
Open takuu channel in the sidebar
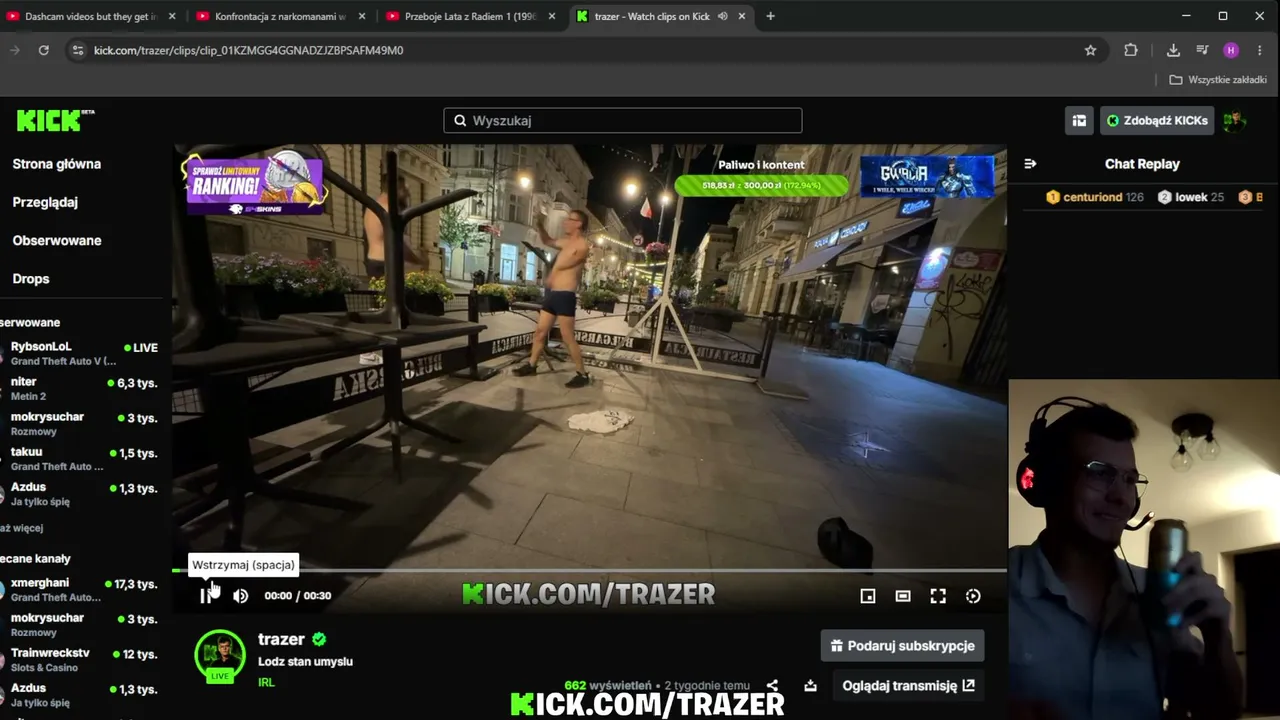(82, 459)
